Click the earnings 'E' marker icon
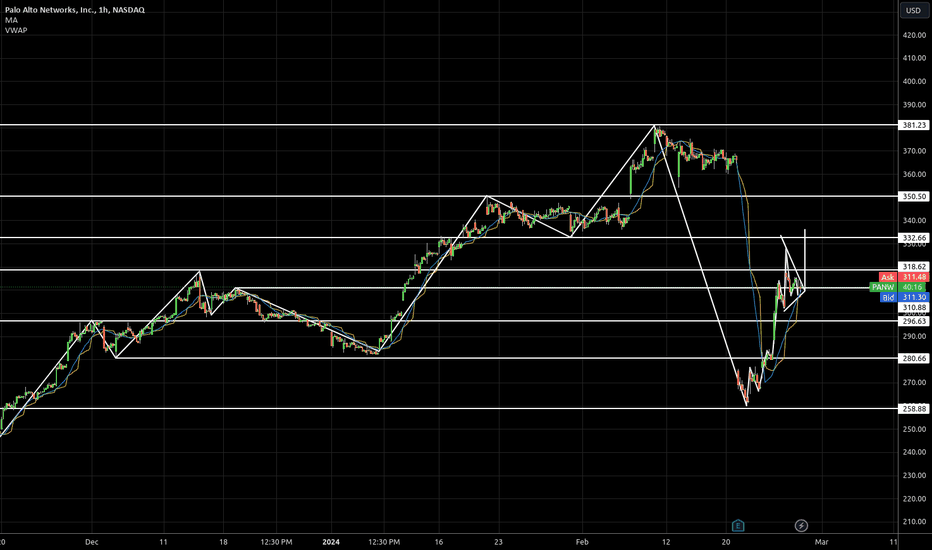Viewport: 932px width, 550px height. click(x=738, y=526)
